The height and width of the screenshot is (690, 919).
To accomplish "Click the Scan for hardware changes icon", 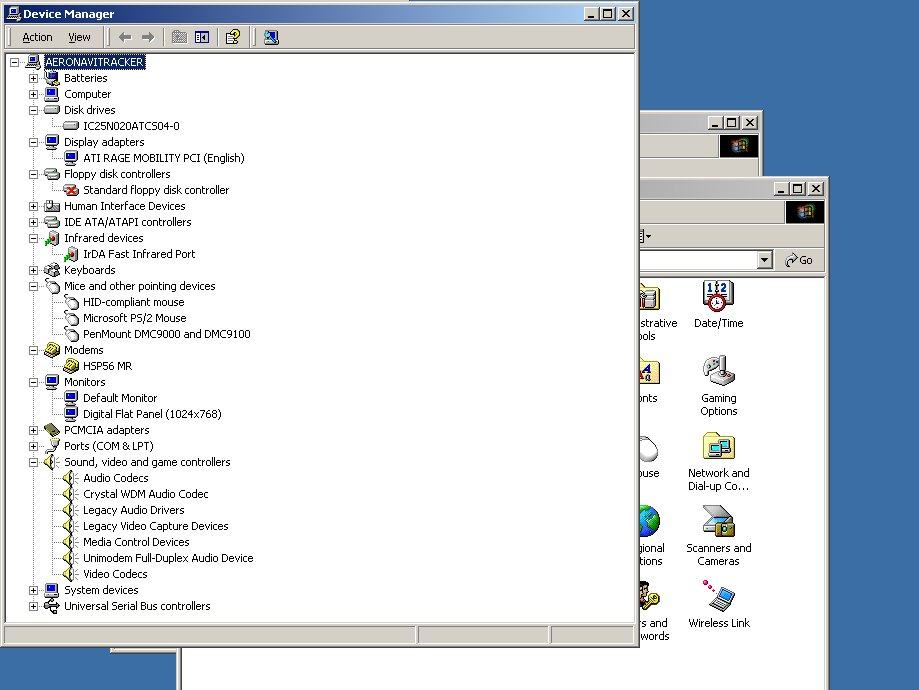I will [x=271, y=37].
